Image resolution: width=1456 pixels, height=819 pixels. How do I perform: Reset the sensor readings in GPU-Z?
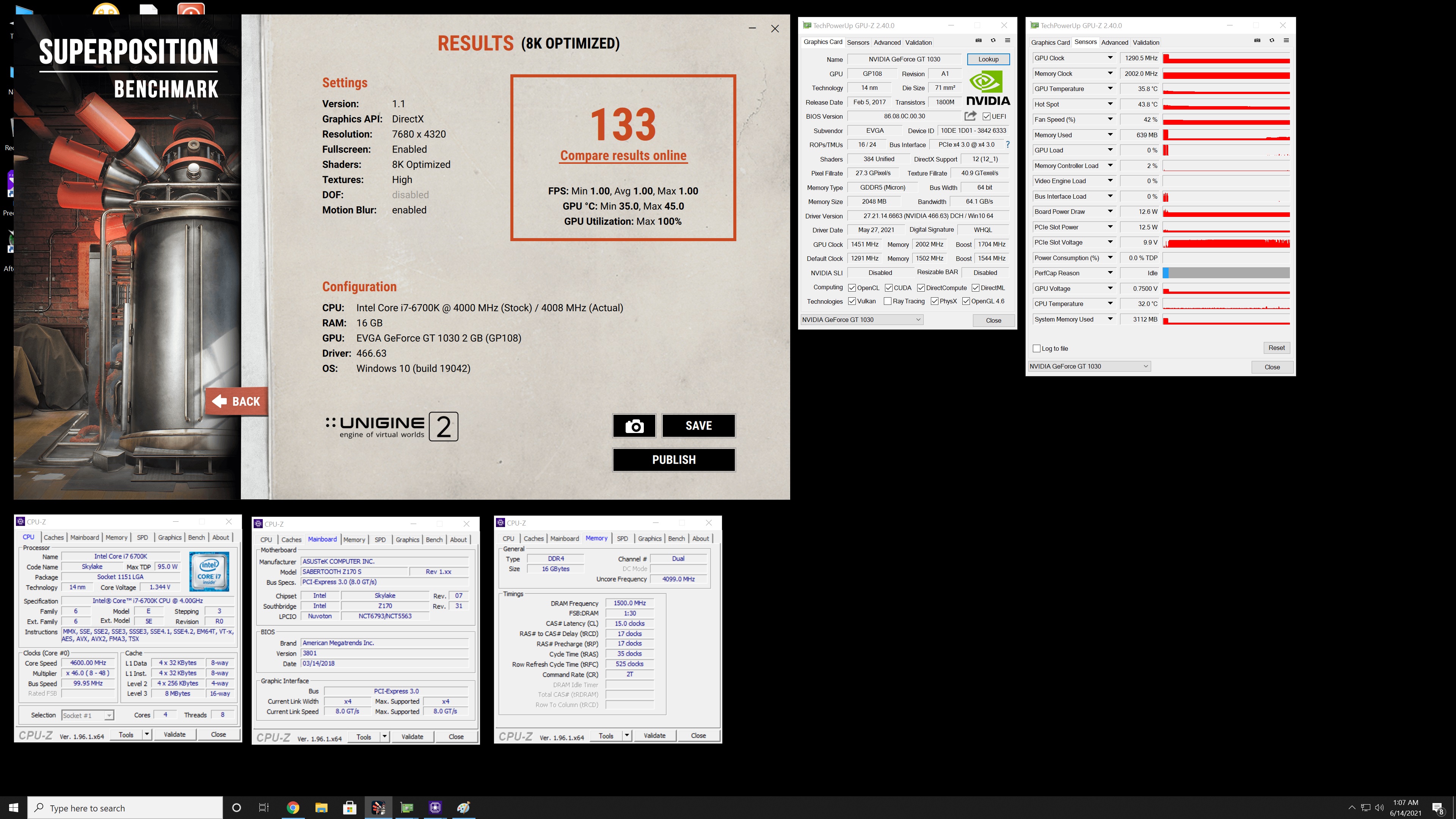tap(1276, 348)
